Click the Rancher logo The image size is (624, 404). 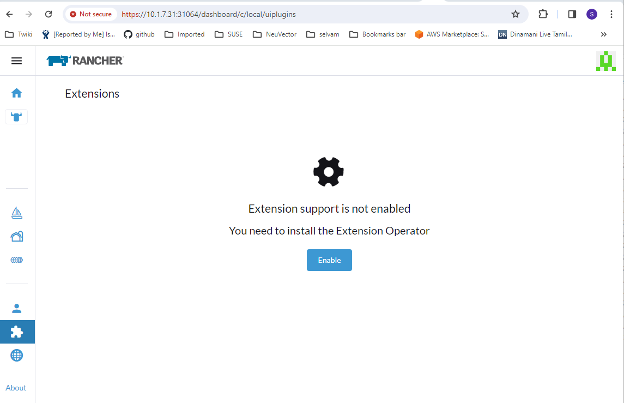(x=85, y=61)
